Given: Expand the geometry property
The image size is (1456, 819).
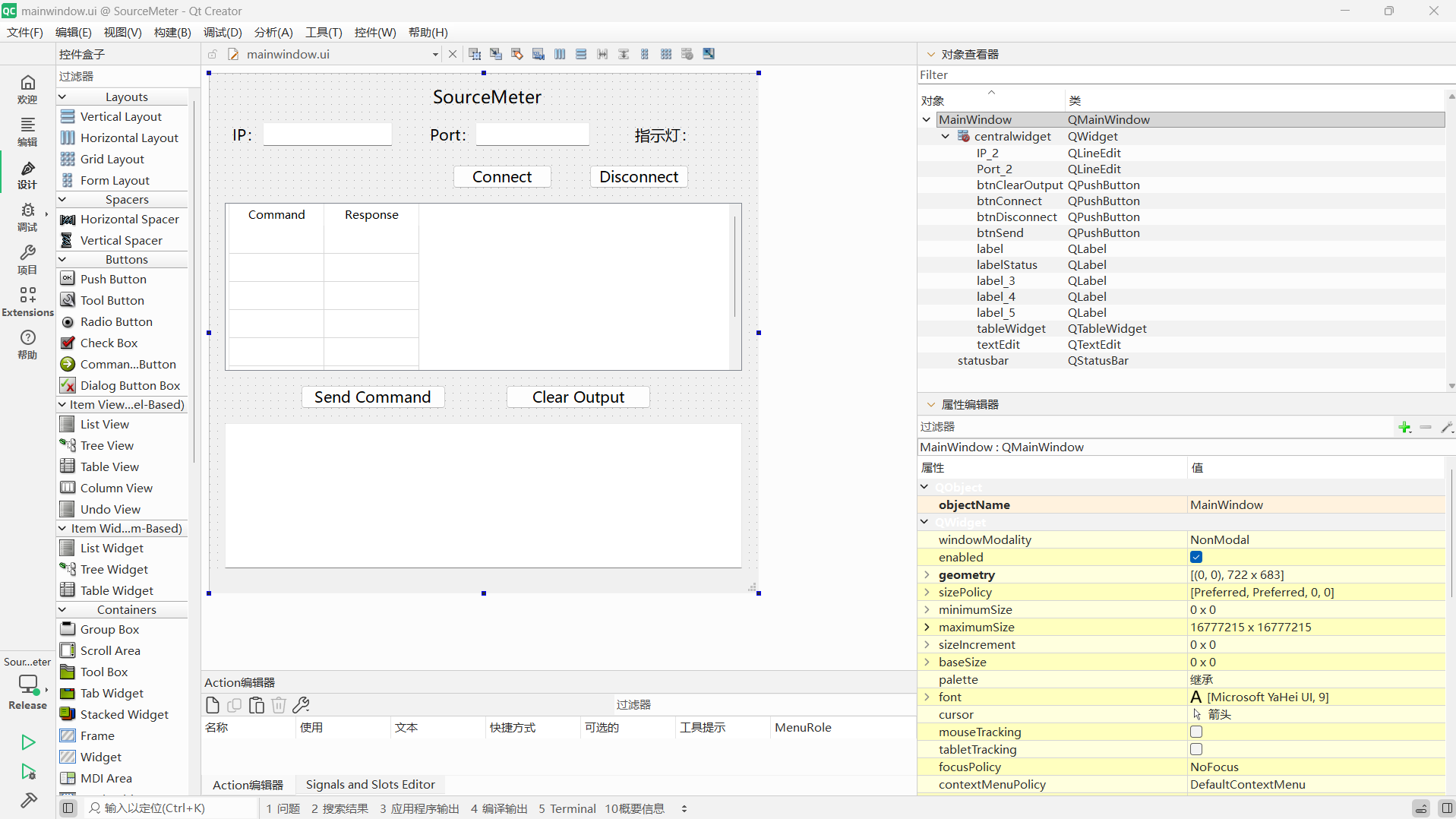Looking at the screenshot, I should [x=927, y=574].
